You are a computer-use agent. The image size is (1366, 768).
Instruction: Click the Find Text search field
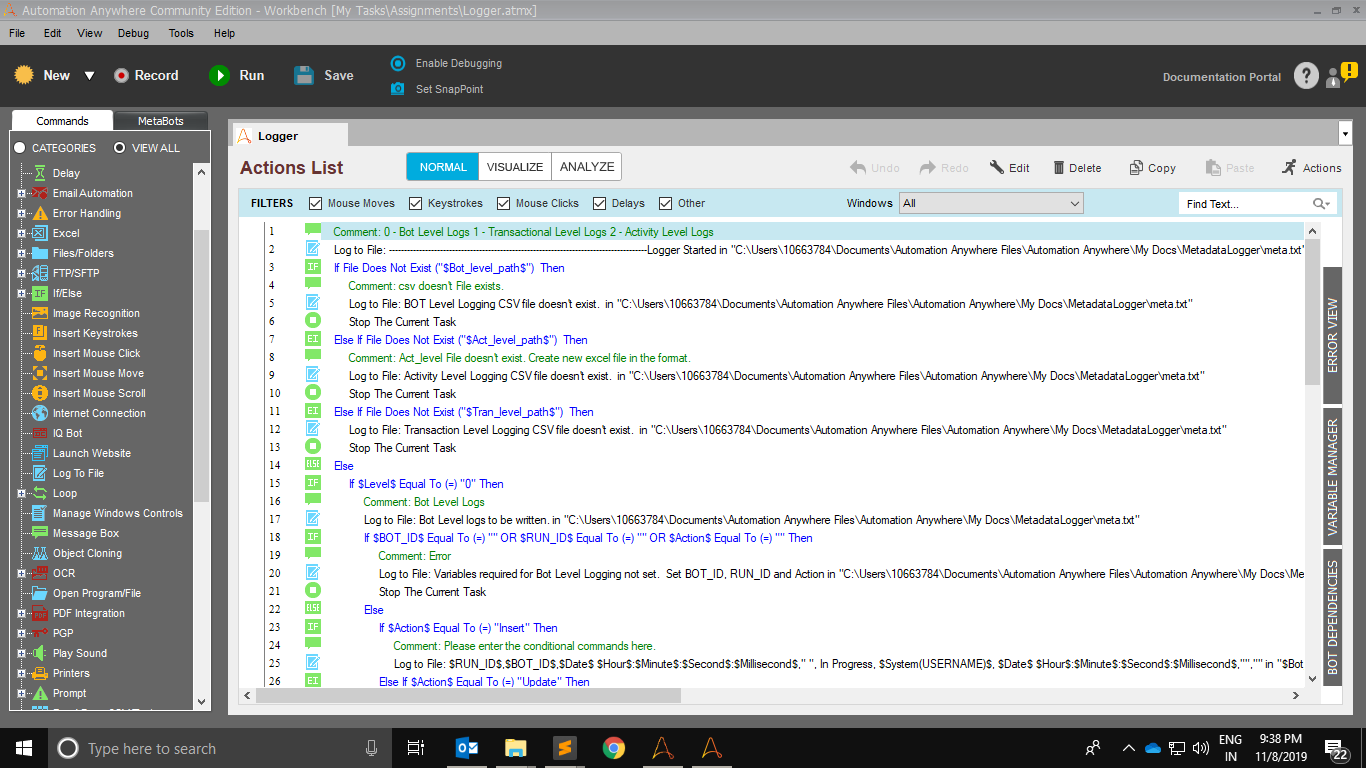(1245, 204)
